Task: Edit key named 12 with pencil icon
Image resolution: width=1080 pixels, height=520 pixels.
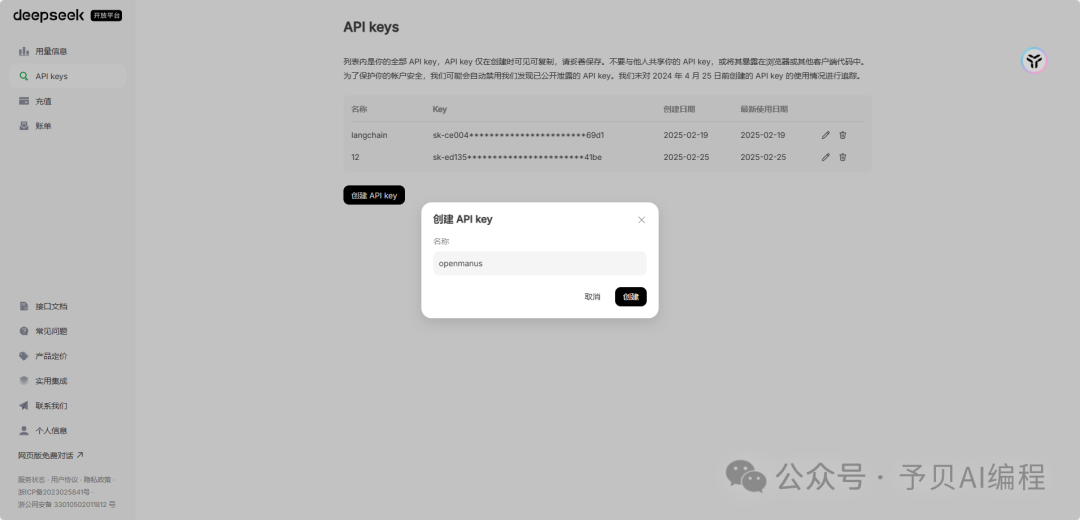Action: coord(825,157)
